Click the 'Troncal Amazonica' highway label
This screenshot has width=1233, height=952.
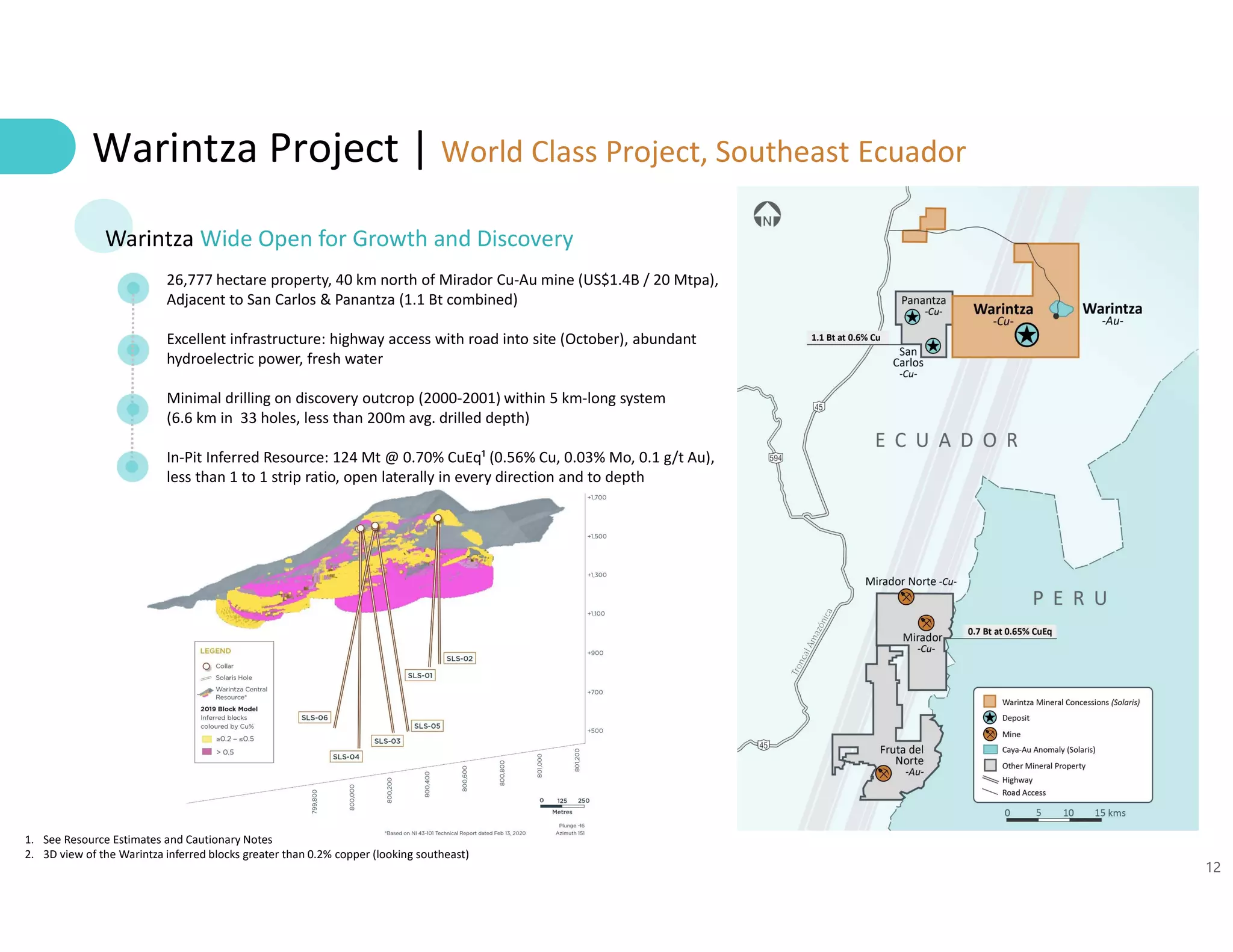tap(812, 641)
